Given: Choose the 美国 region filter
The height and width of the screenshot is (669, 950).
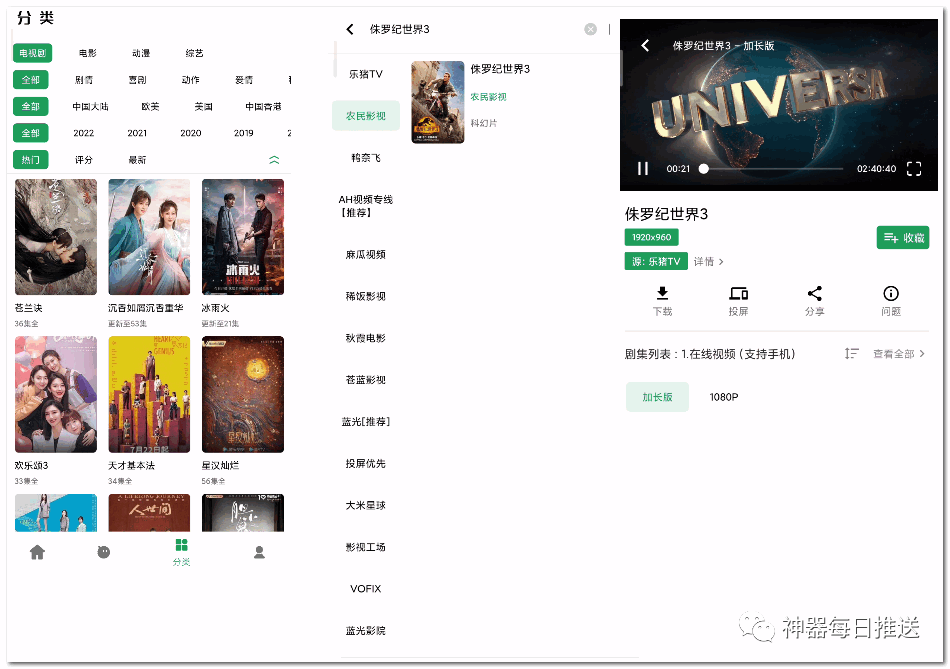Looking at the screenshot, I should point(204,106).
